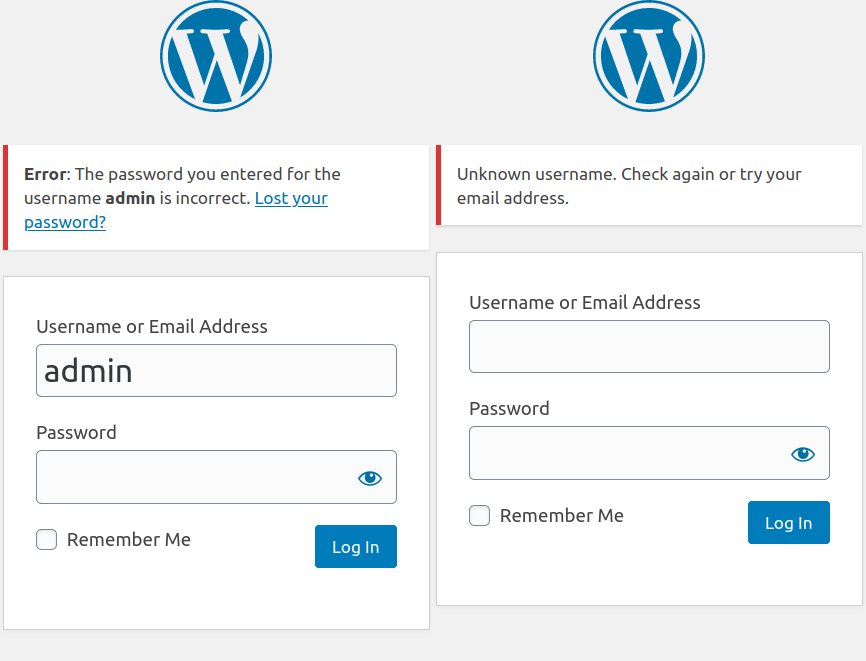
Task: Click the Remember Me label in the admin form
Action: [x=128, y=540]
